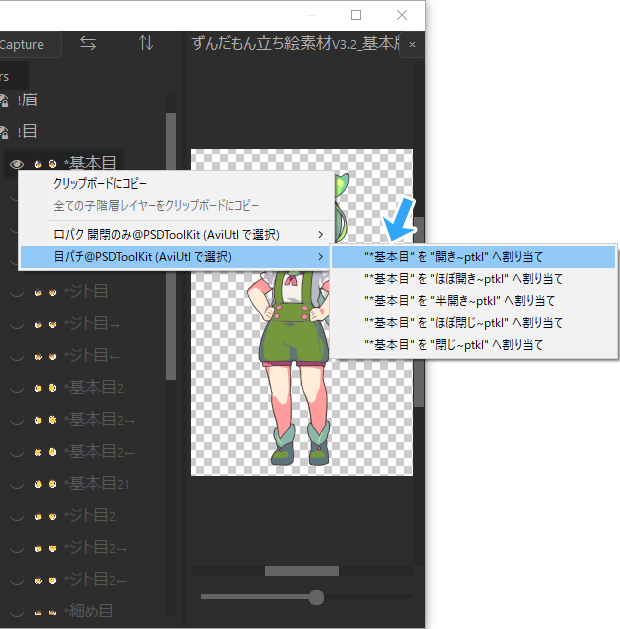Select the *基本目2← layer name

[99, 452]
